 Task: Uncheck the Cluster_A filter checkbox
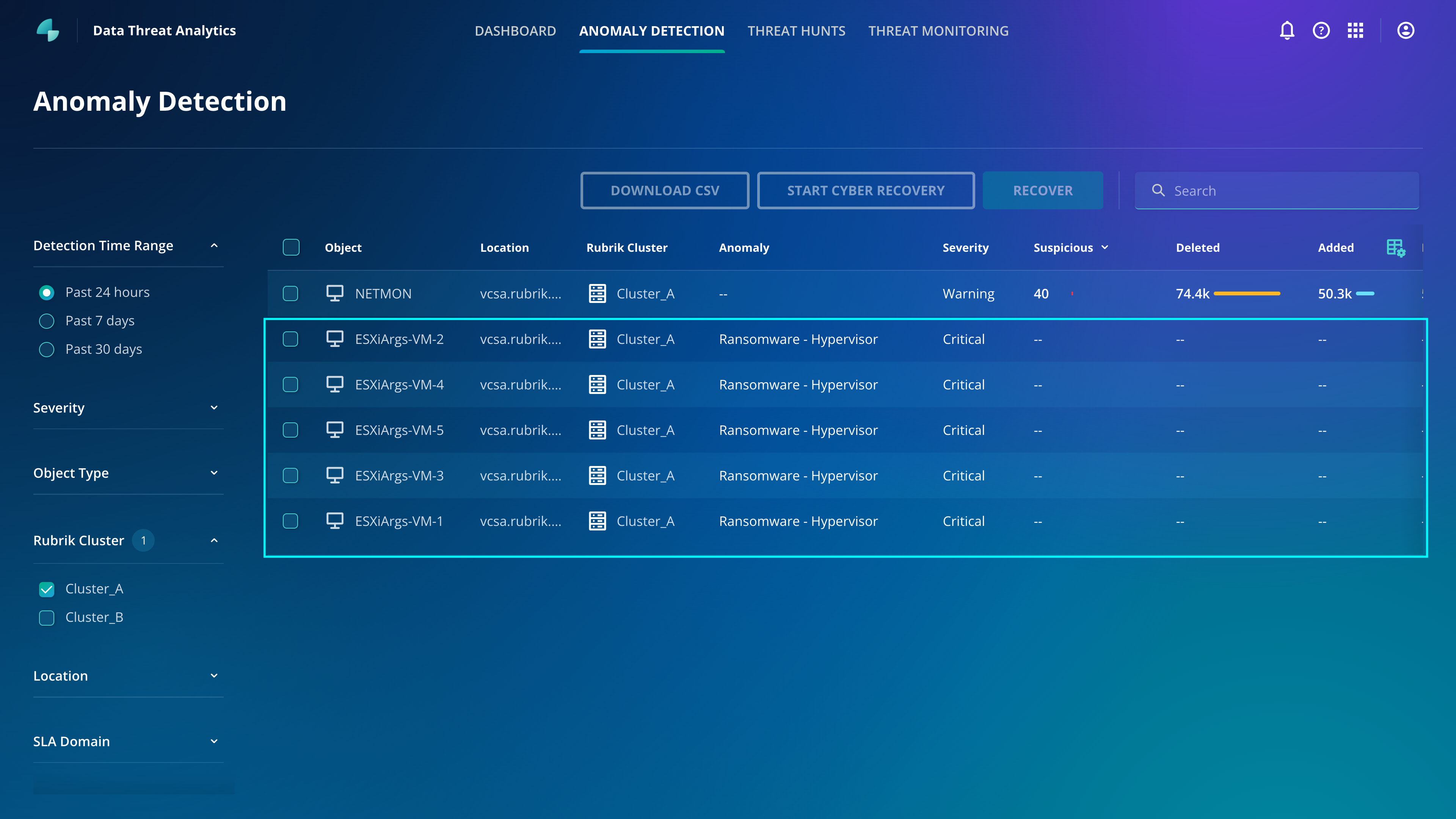pyautogui.click(x=47, y=589)
